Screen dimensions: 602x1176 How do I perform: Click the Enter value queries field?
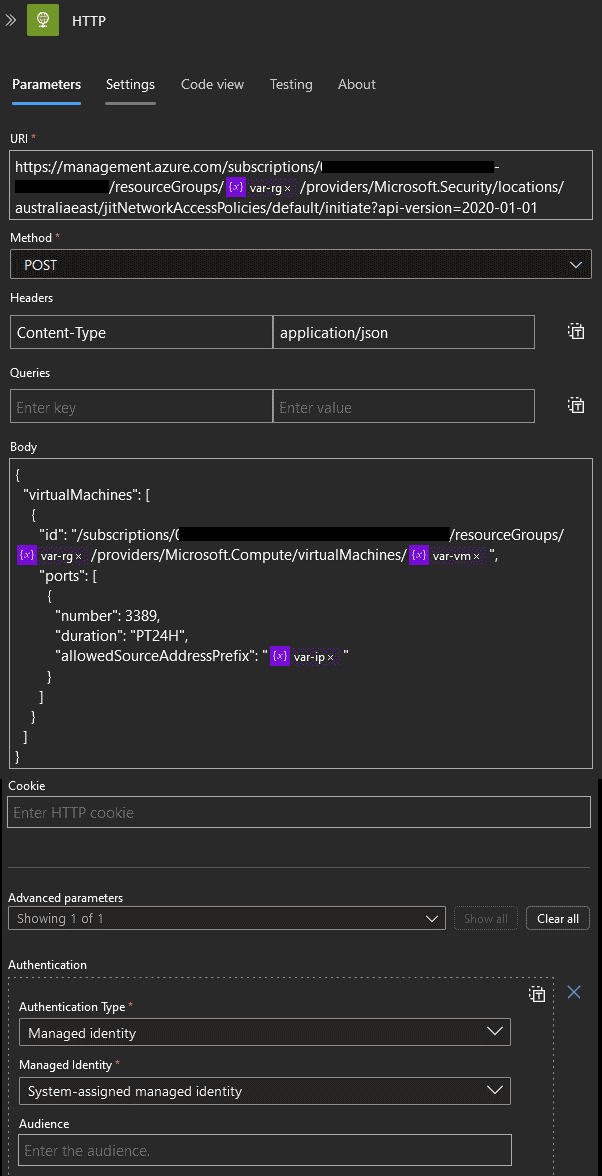coord(404,406)
